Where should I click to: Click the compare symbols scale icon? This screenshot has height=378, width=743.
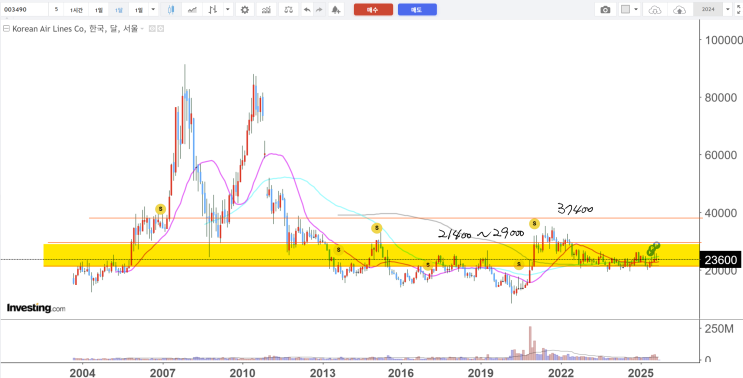(288, 9)
